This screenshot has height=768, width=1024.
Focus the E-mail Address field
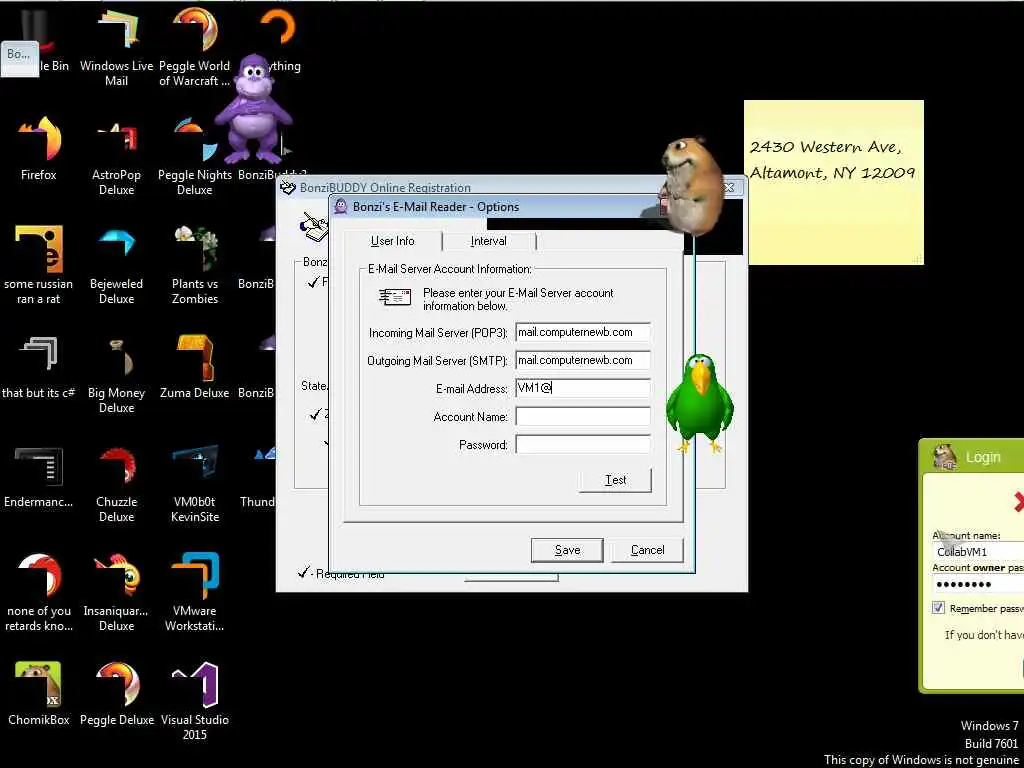pos(583,389)
